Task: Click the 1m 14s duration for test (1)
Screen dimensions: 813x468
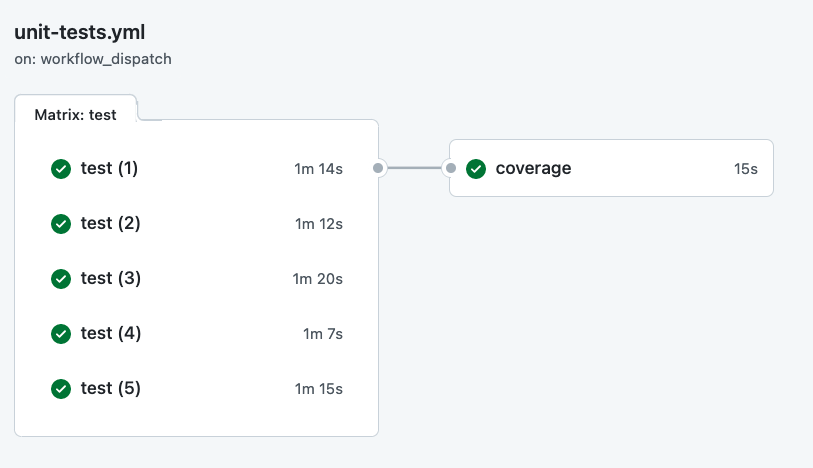Action: pos(318,169)
